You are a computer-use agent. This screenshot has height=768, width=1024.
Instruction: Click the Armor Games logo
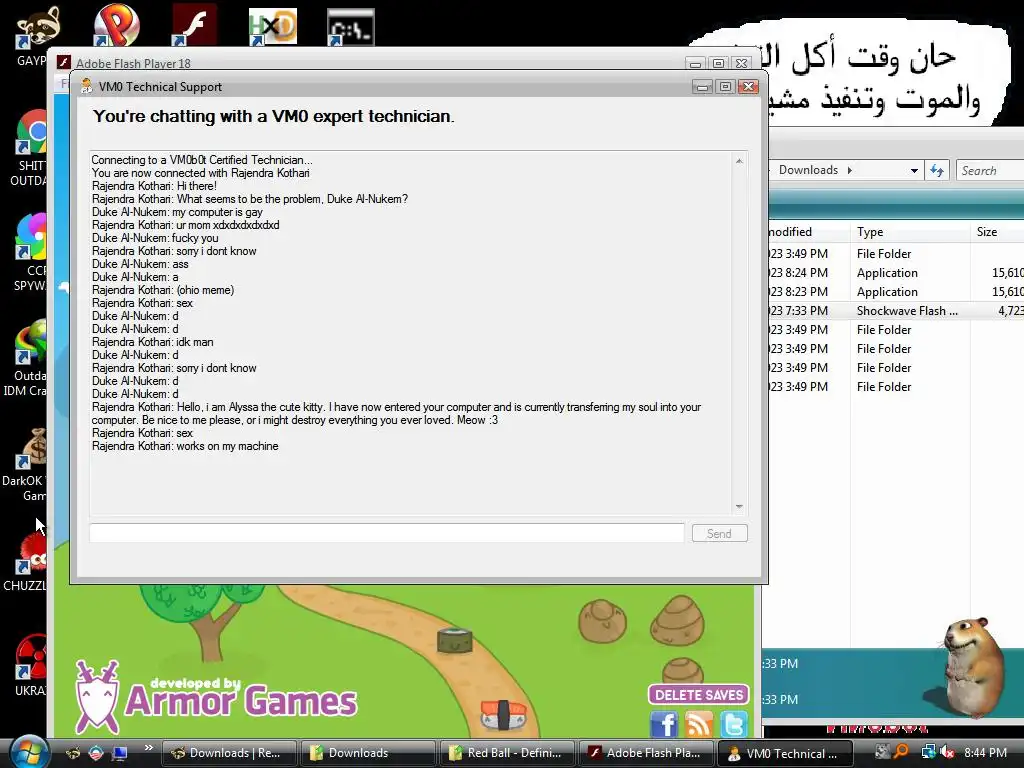[216, 697]
